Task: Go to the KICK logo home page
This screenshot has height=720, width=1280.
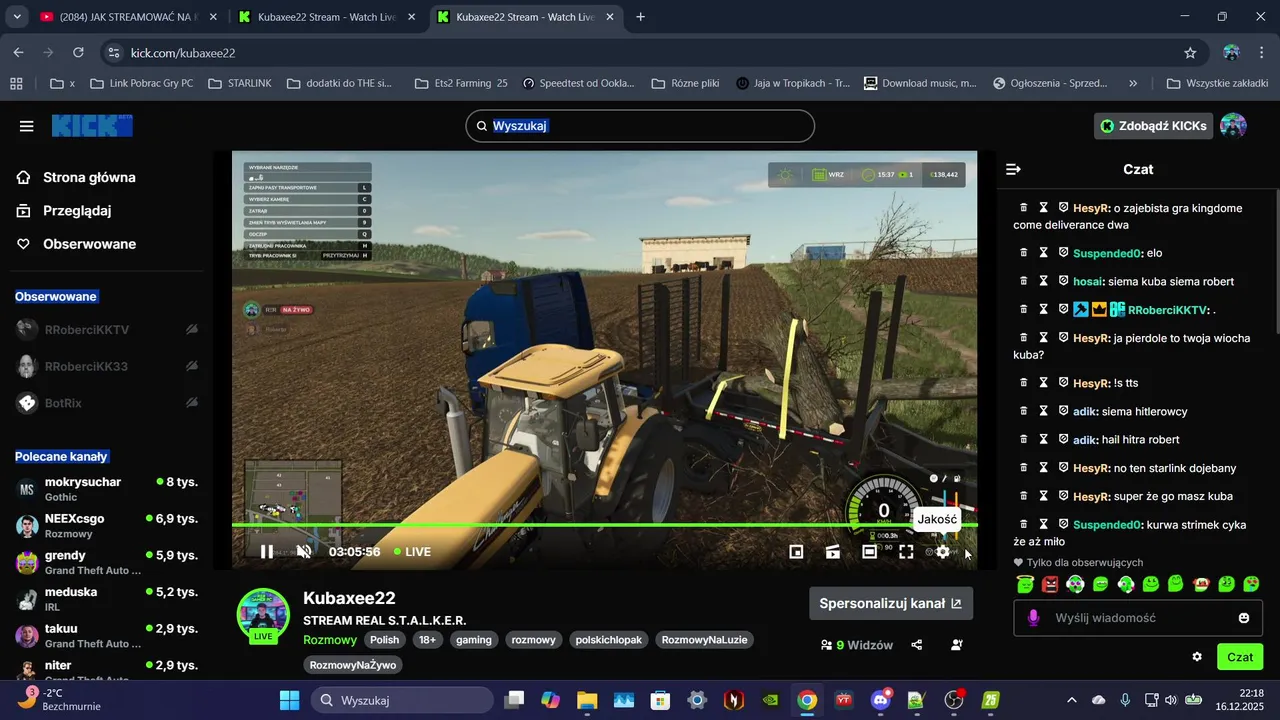Action: click(x=92, y=126)
